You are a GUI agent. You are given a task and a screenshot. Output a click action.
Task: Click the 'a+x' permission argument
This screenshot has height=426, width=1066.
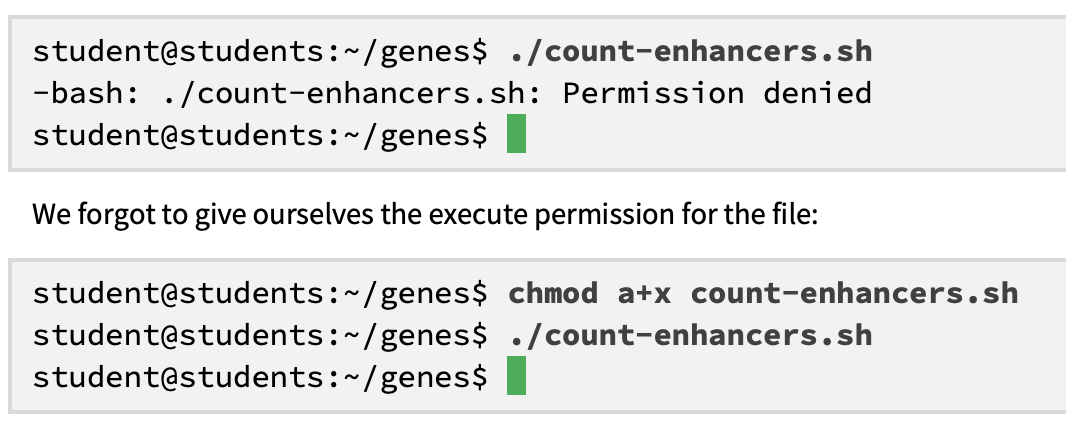(x=644, y=294)
